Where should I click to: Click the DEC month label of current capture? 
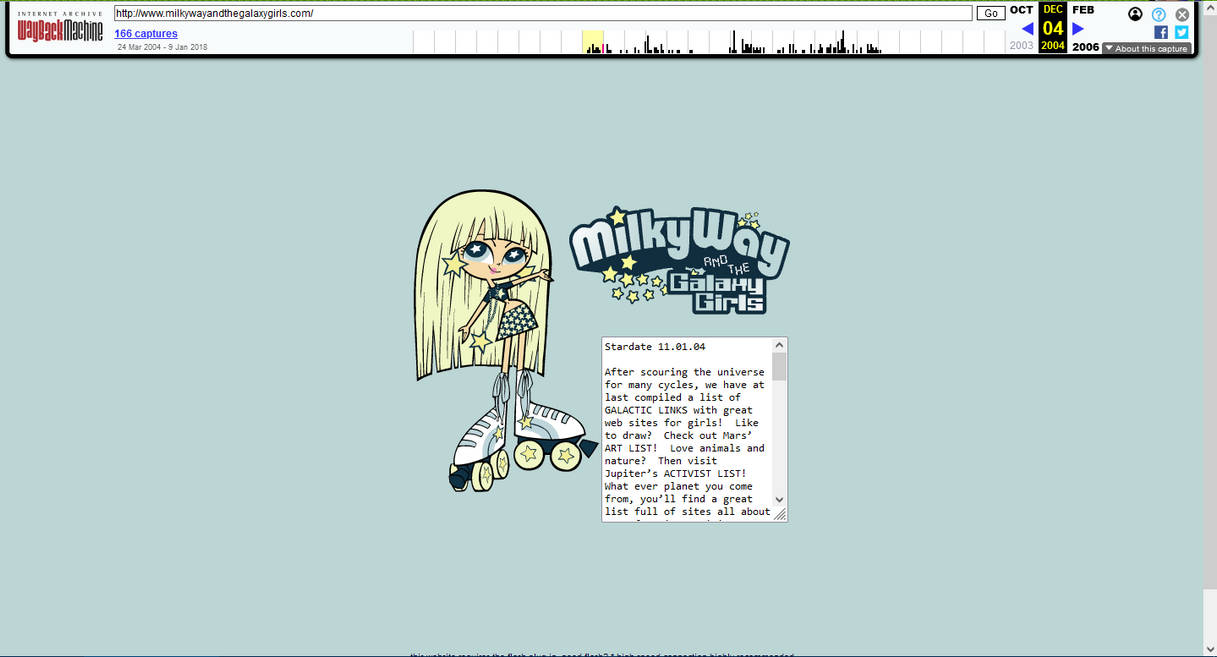click(1053, 9)
